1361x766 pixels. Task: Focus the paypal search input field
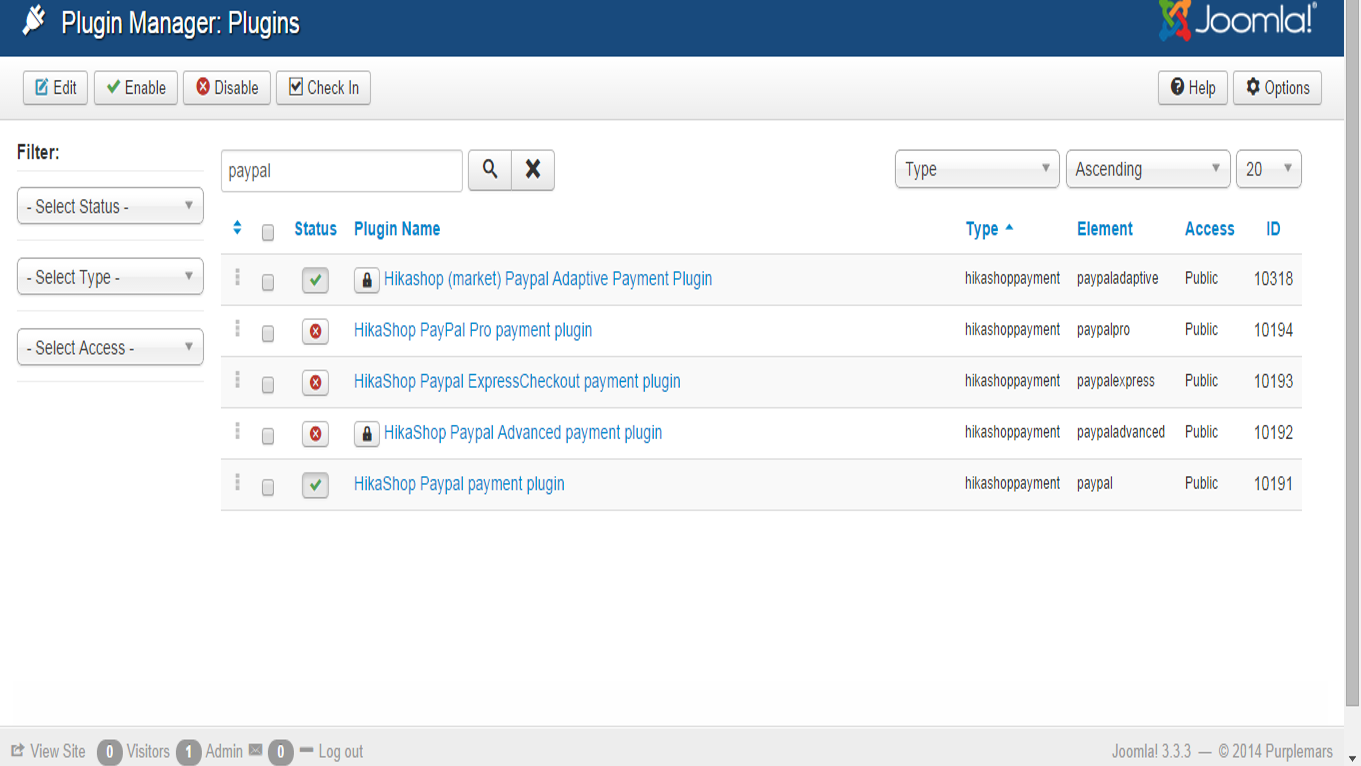pos(341,171)
